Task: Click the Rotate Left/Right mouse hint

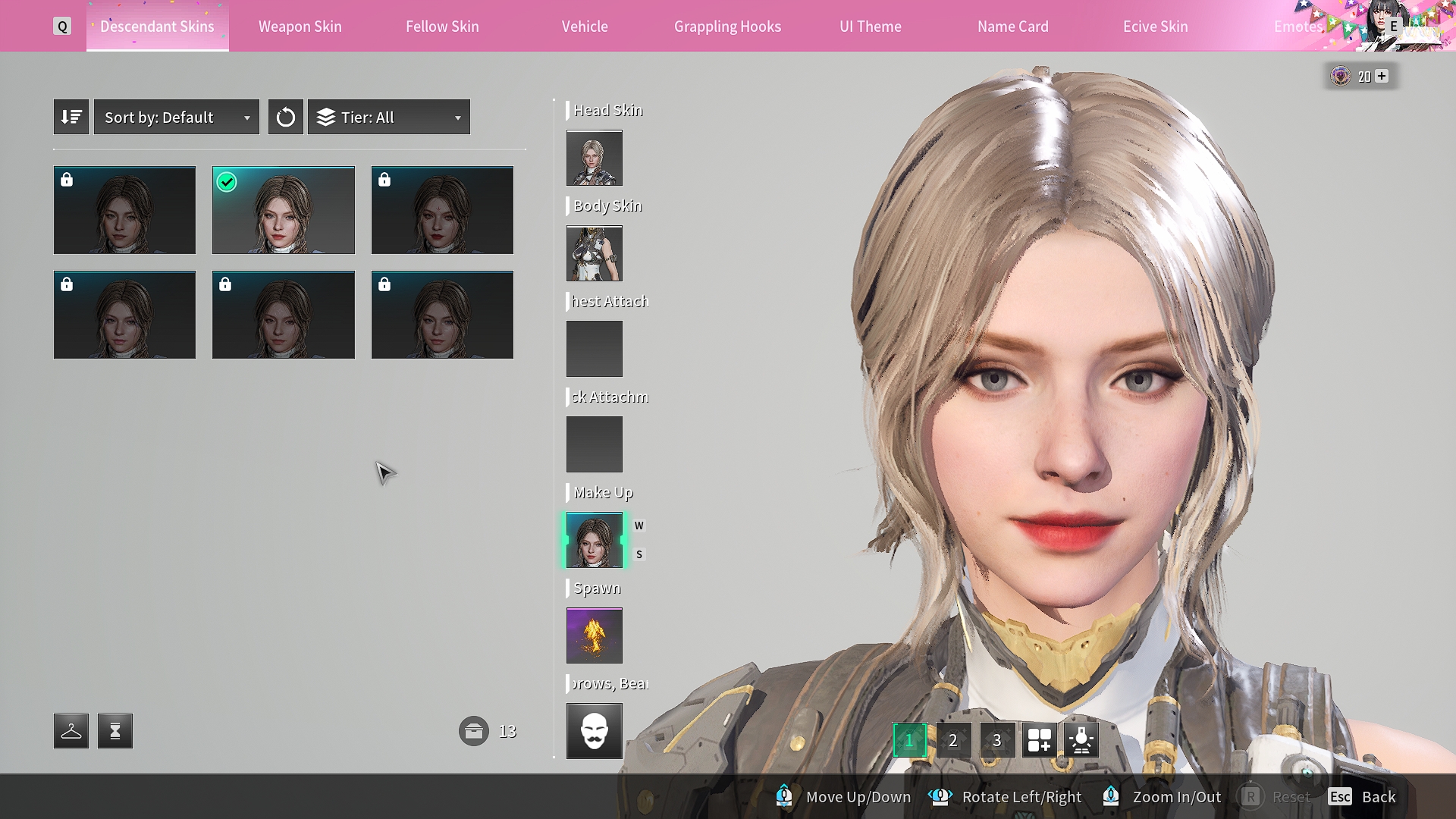Action: pyautogui.click(x=1005, y=797)
